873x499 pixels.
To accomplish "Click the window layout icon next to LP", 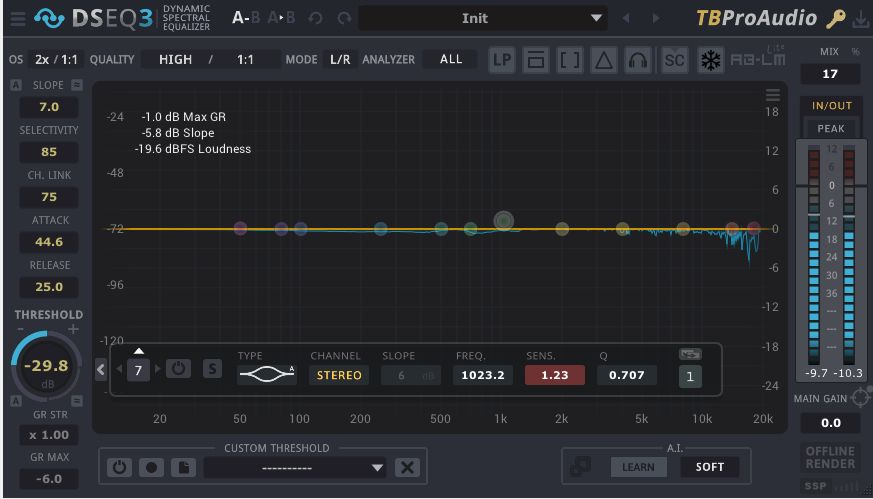I will click(536, 60).
